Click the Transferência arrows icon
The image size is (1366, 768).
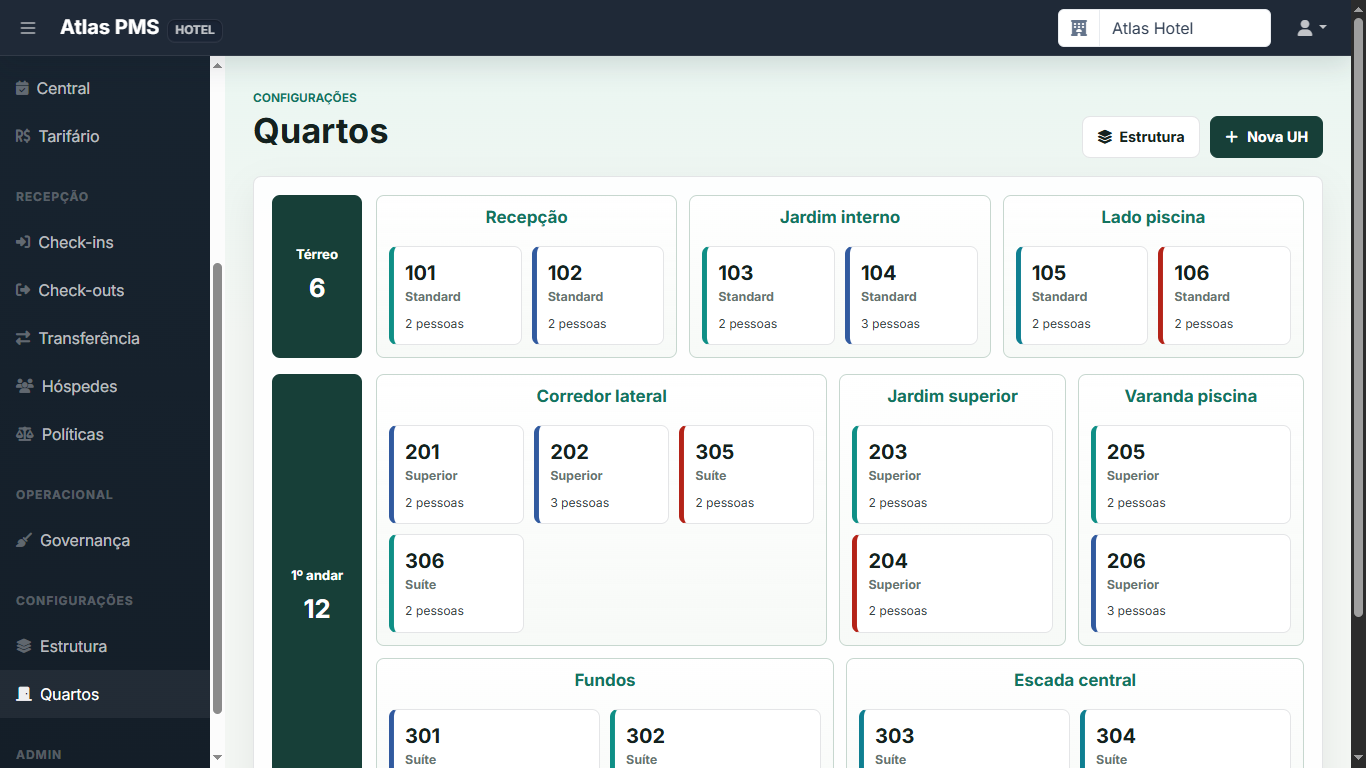click(x=23, y=338)
